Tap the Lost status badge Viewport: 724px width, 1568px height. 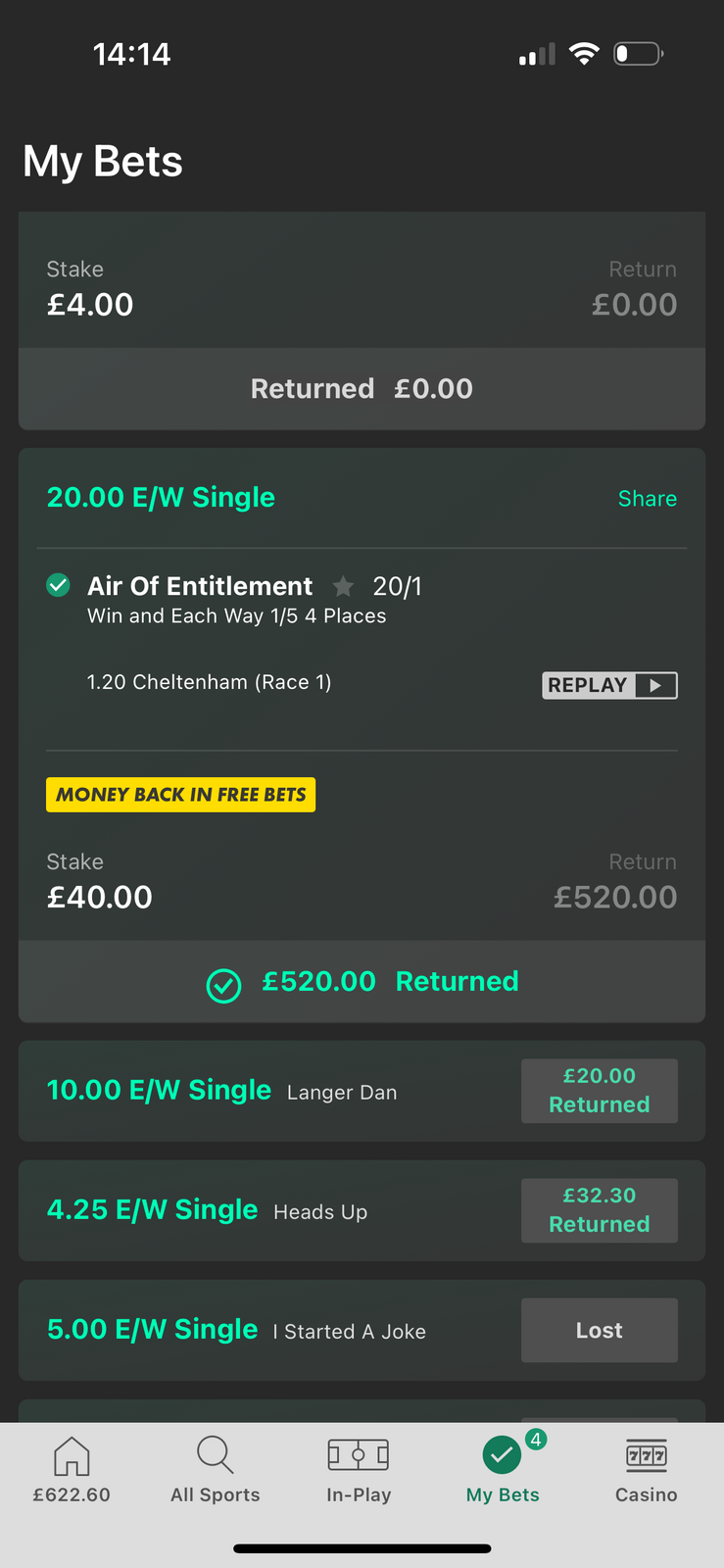tap(599, 1330)
